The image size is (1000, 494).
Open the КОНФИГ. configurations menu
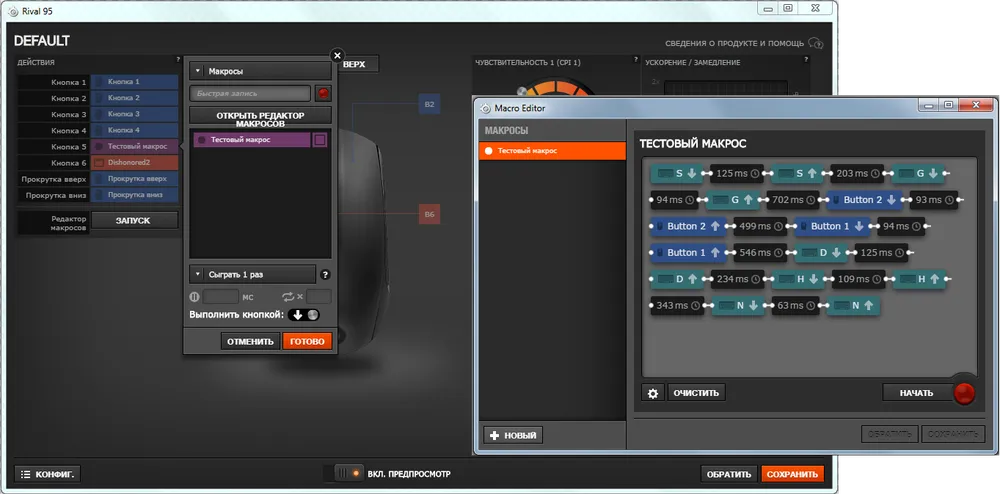tap(48, 474)
